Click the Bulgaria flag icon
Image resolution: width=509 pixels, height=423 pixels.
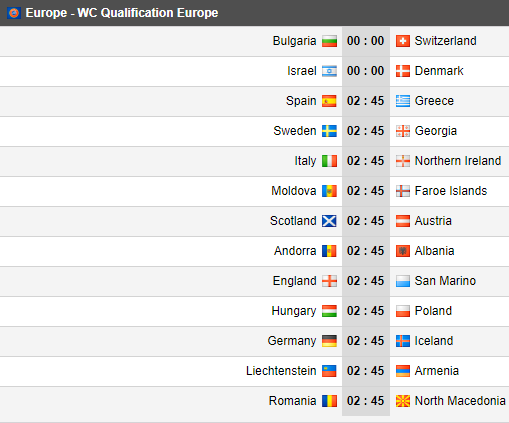pyautogui.click(x=329, y=41)
